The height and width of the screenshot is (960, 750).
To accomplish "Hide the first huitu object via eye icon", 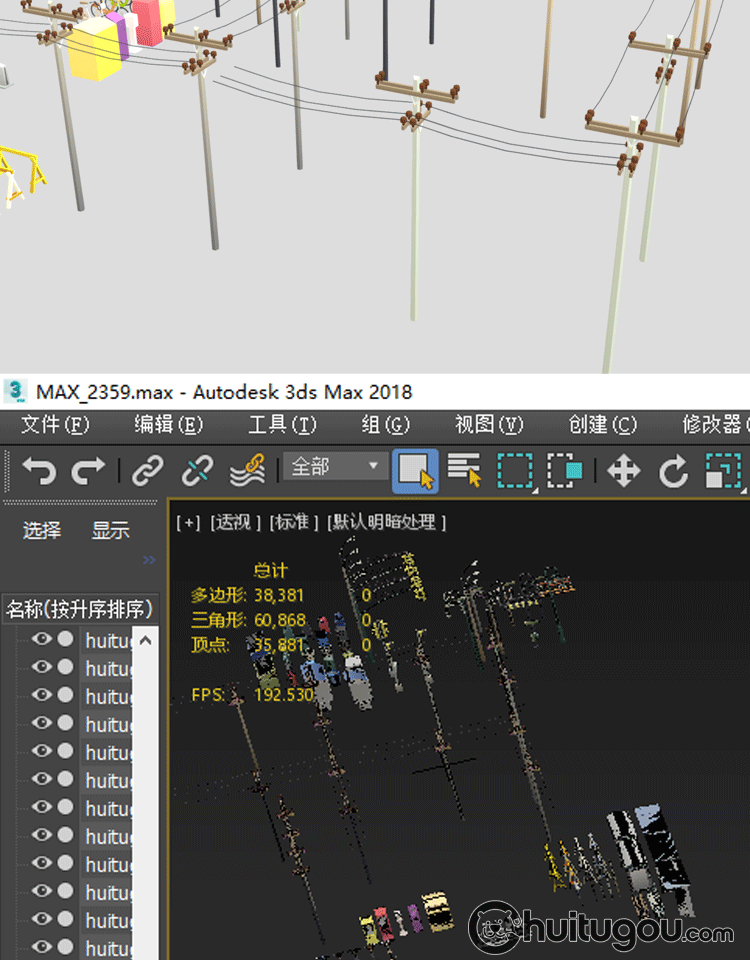I will tap(41, 639).
